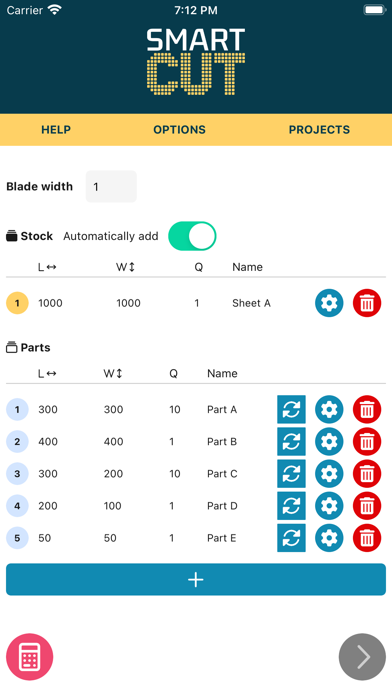Click the Blade width label

pos(40,186)
